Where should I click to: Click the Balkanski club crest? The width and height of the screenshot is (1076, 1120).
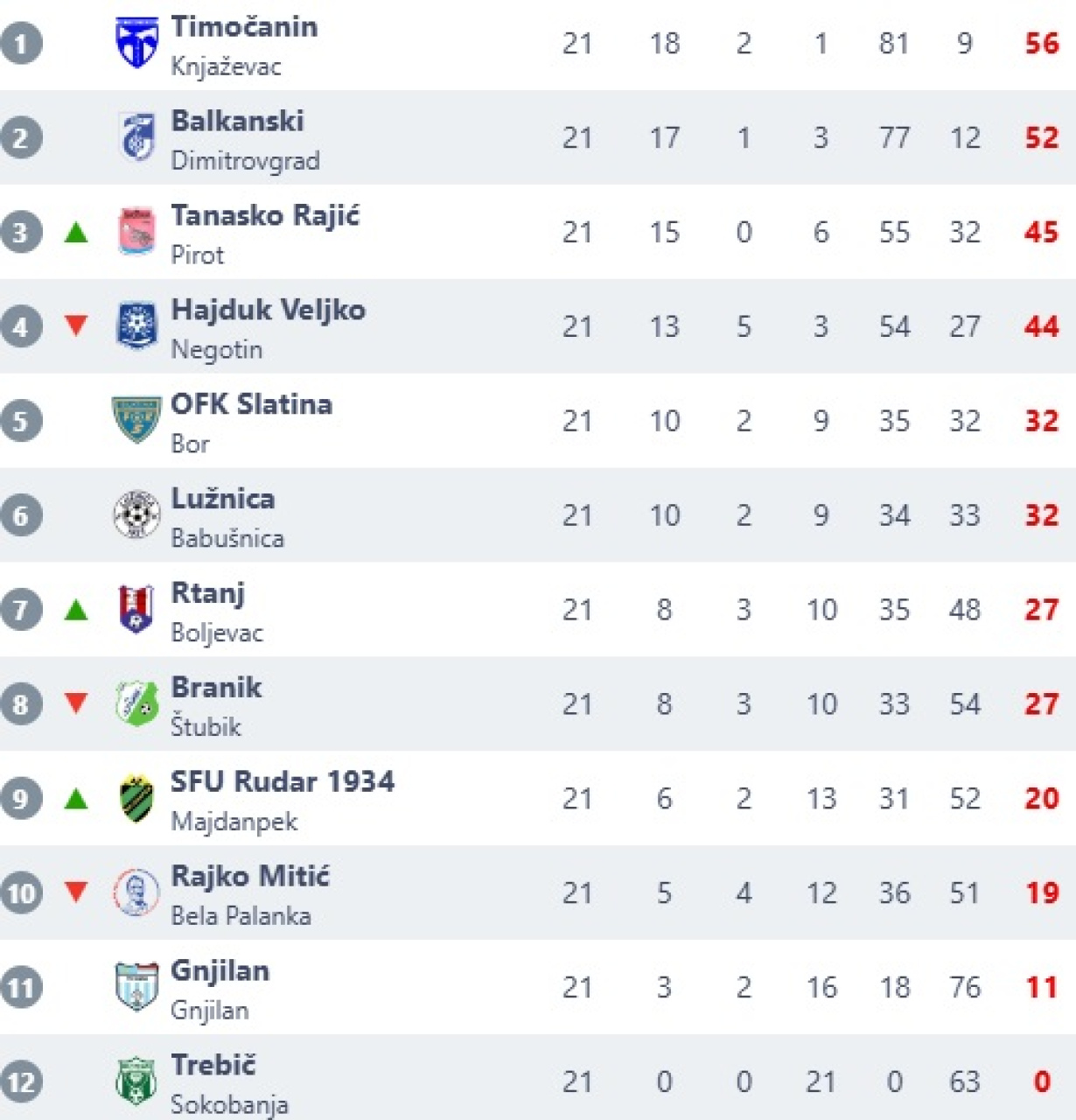coord(136,137)
